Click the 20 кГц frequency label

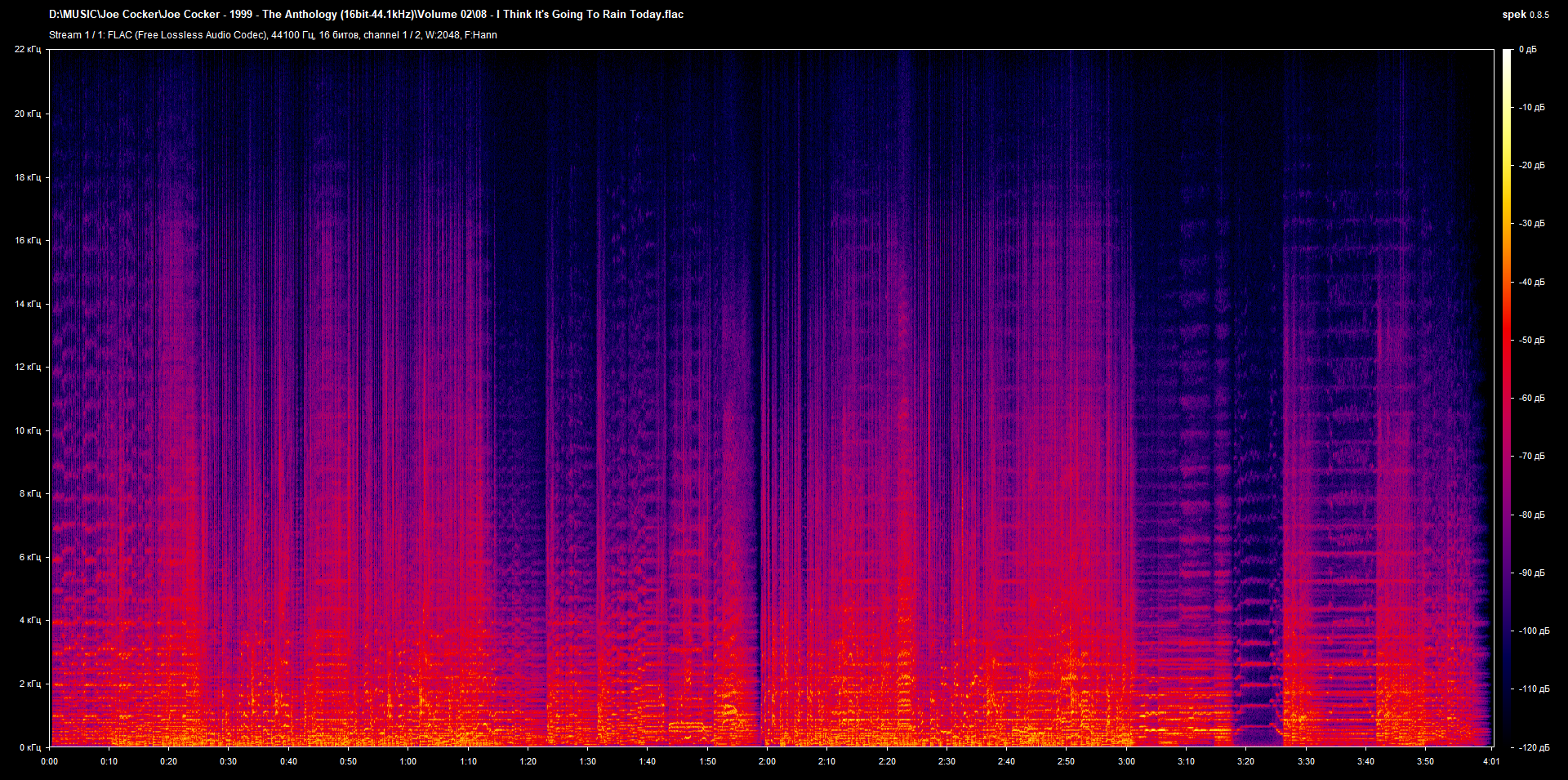[x=28, y=114]
